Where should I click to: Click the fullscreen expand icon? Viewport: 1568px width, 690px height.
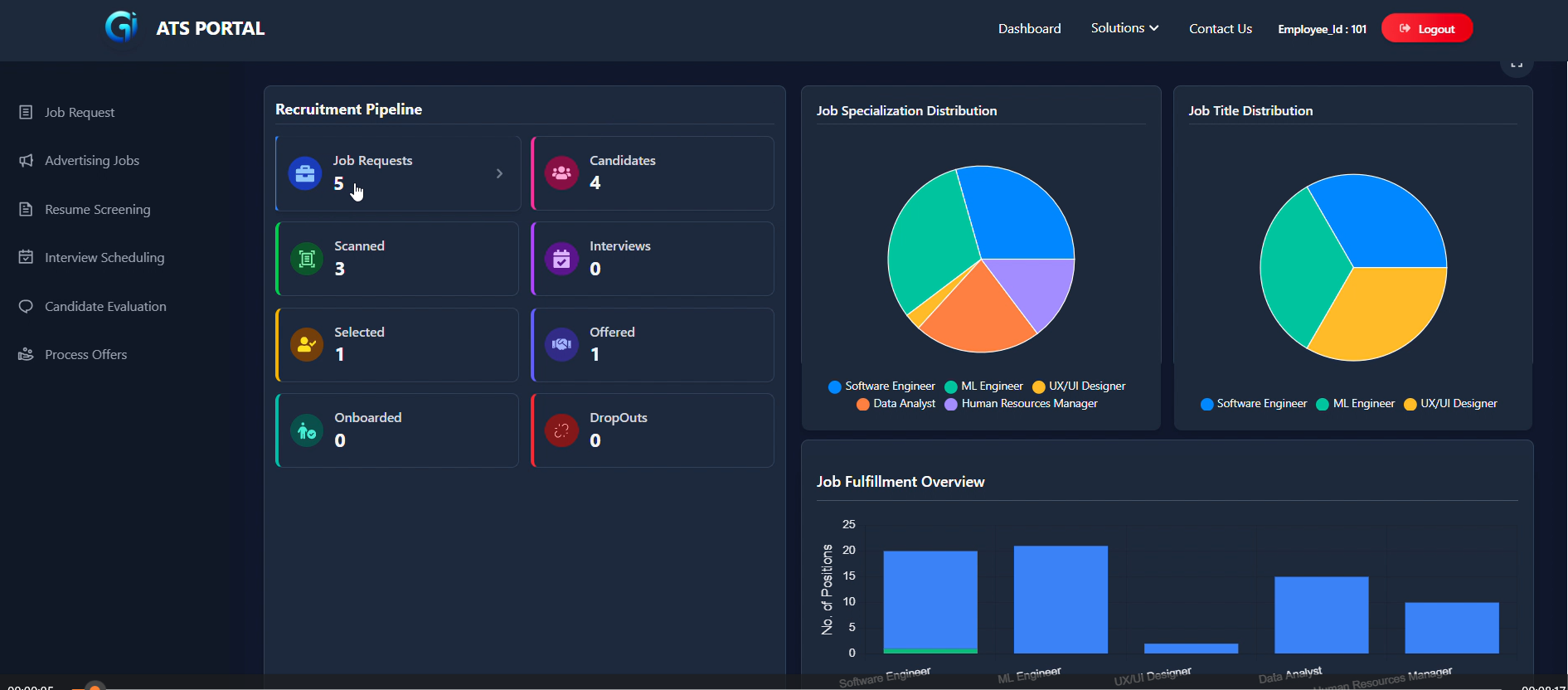click(x=1517, y=65)
